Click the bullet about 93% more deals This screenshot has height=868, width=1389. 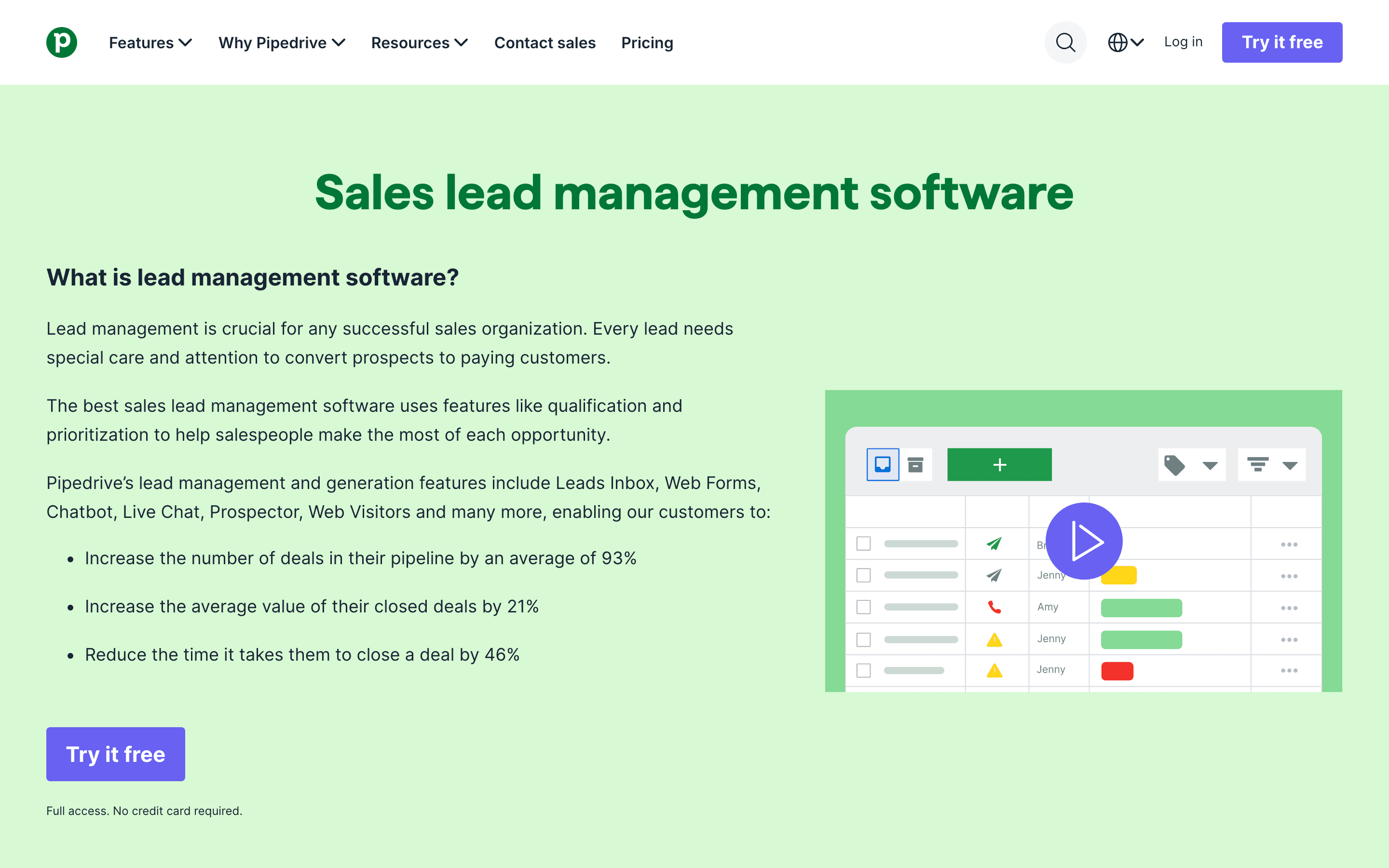(x=360, y=558)
